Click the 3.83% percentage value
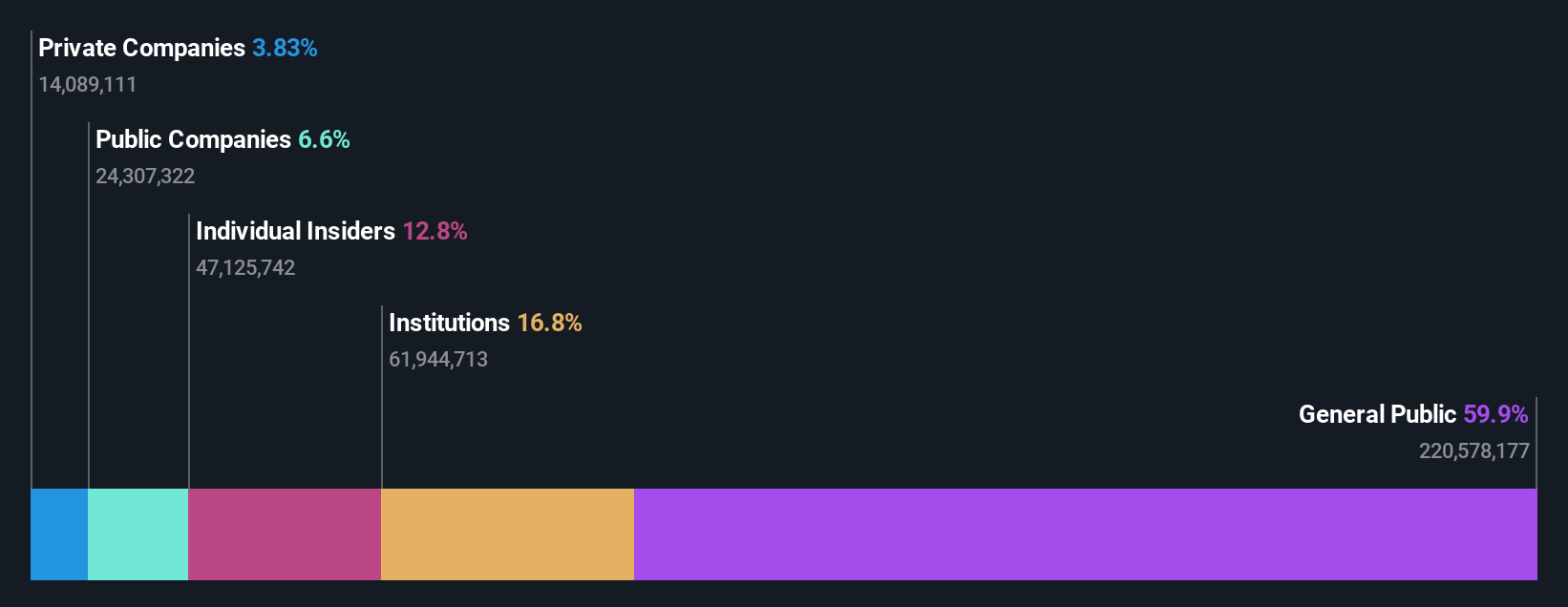 [x=285, y=49]
